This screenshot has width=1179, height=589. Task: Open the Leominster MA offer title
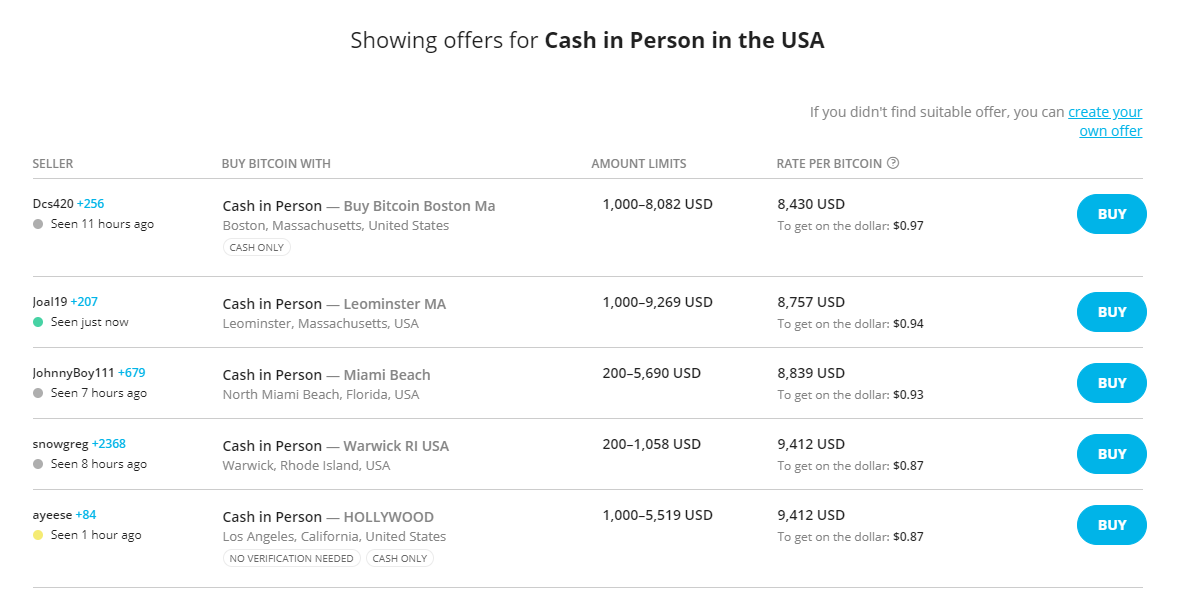pyautogui.click(x=394, y=304)
